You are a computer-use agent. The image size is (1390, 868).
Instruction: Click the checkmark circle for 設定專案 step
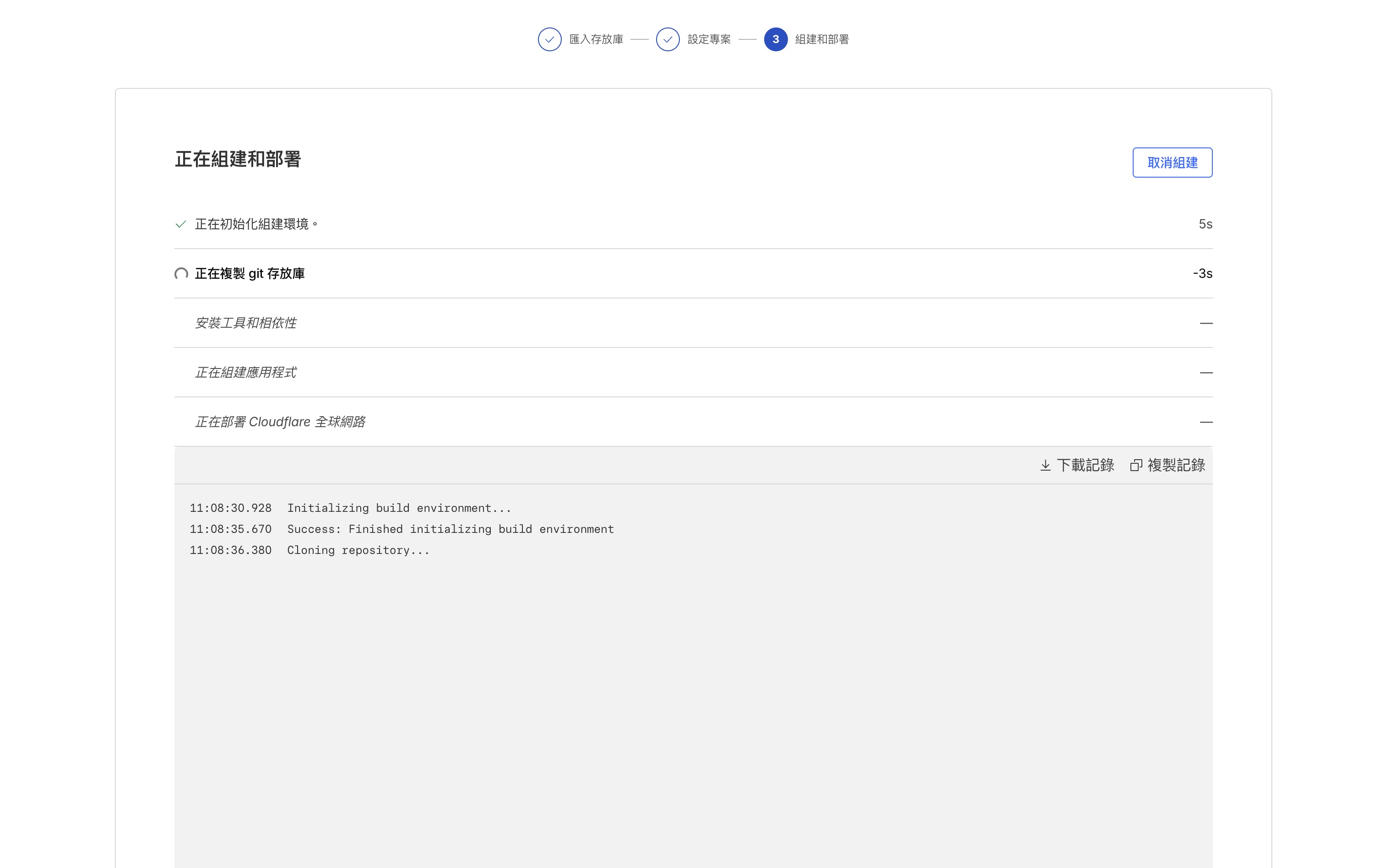point(668,39)
